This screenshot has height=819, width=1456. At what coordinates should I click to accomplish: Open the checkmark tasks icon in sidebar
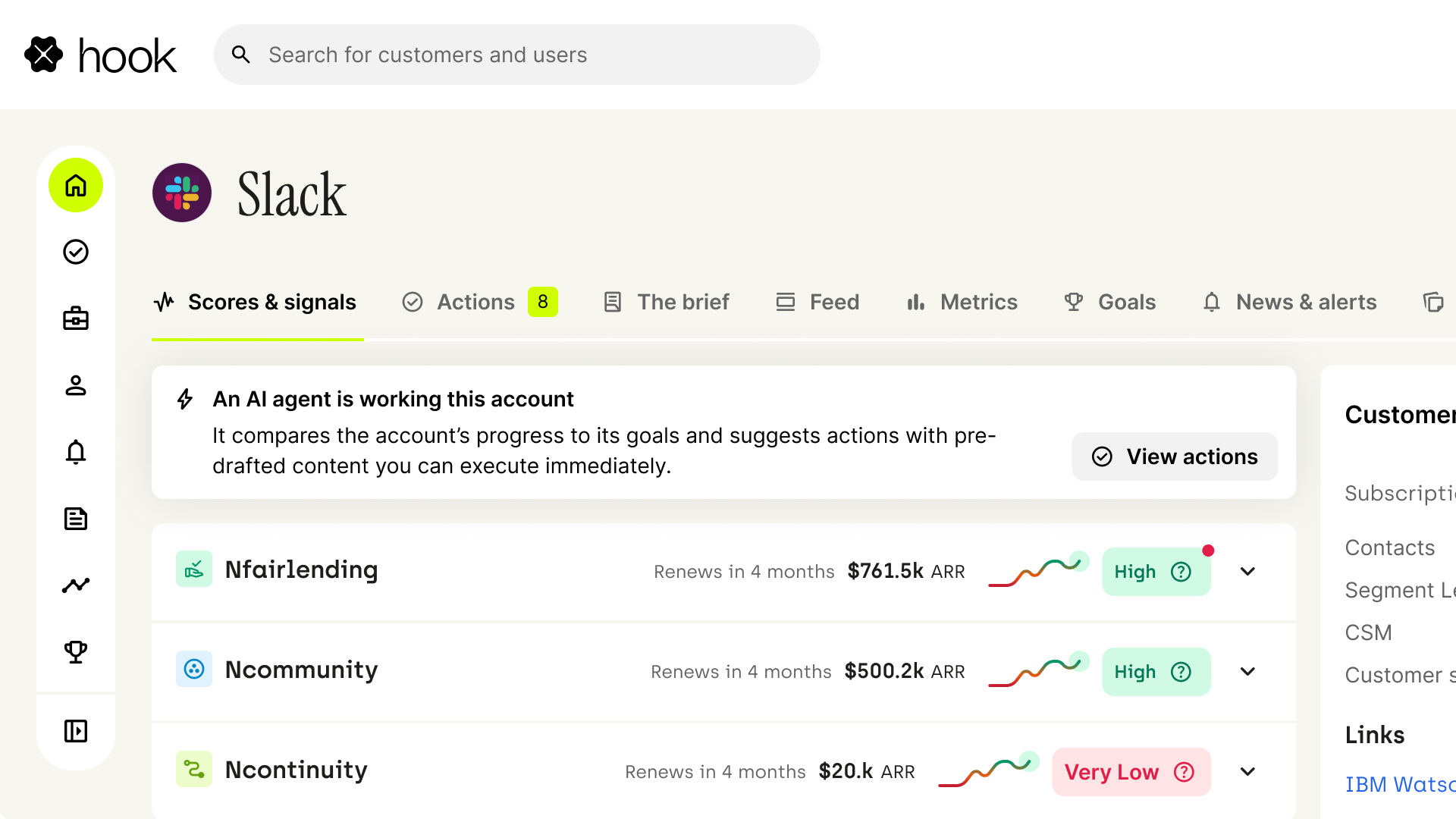pos(76,252)
